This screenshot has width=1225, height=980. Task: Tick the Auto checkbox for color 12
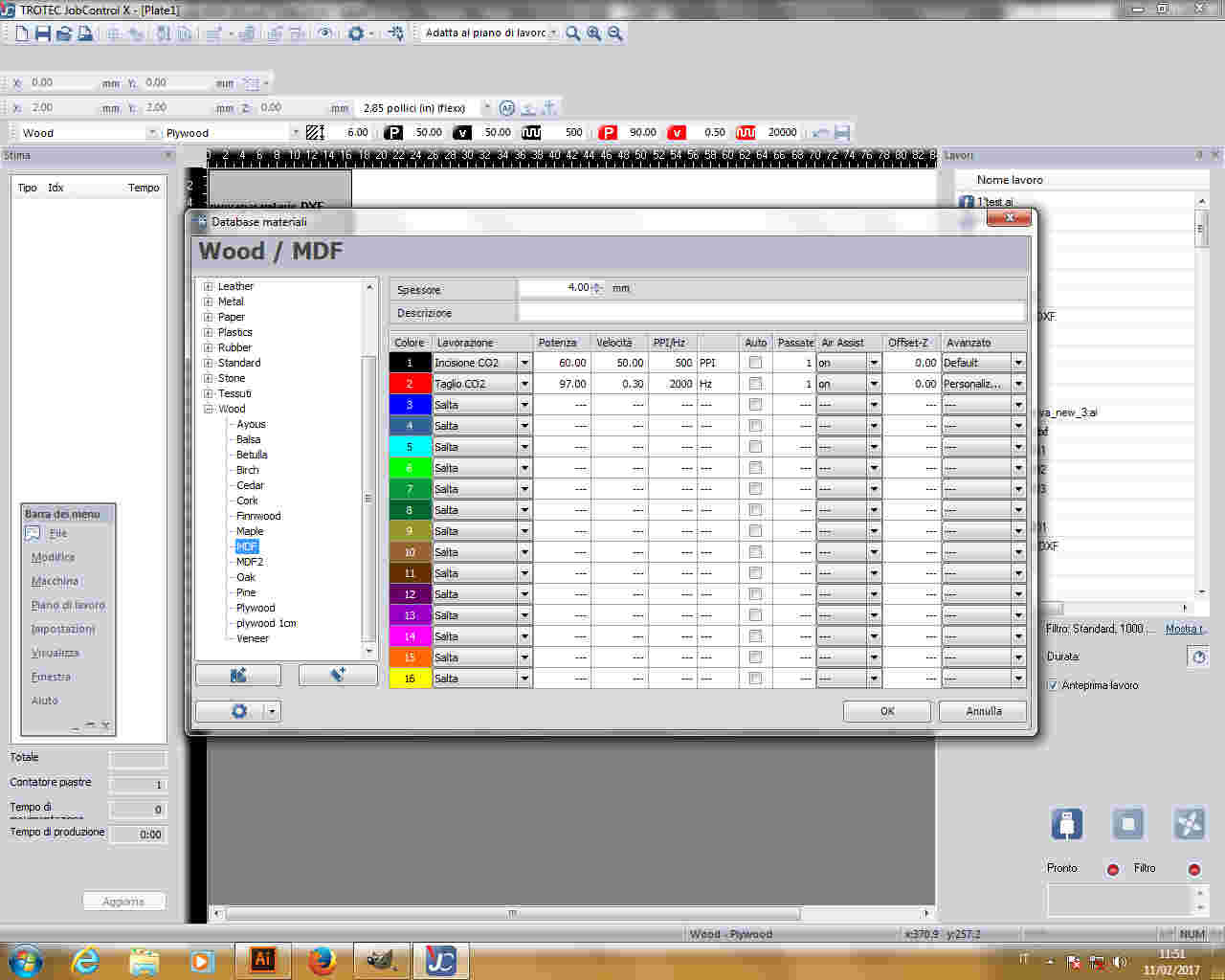pyautogui.click(x=755, y=594)
